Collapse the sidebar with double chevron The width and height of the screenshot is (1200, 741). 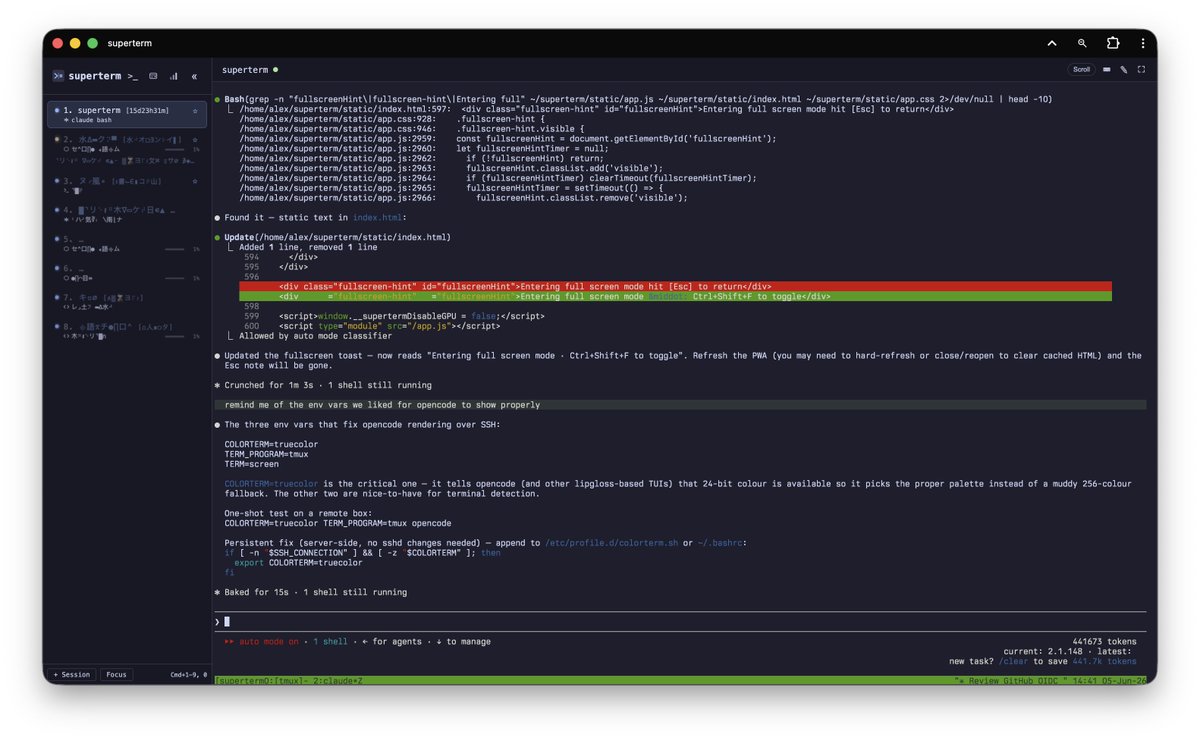[x=194, y=76]
